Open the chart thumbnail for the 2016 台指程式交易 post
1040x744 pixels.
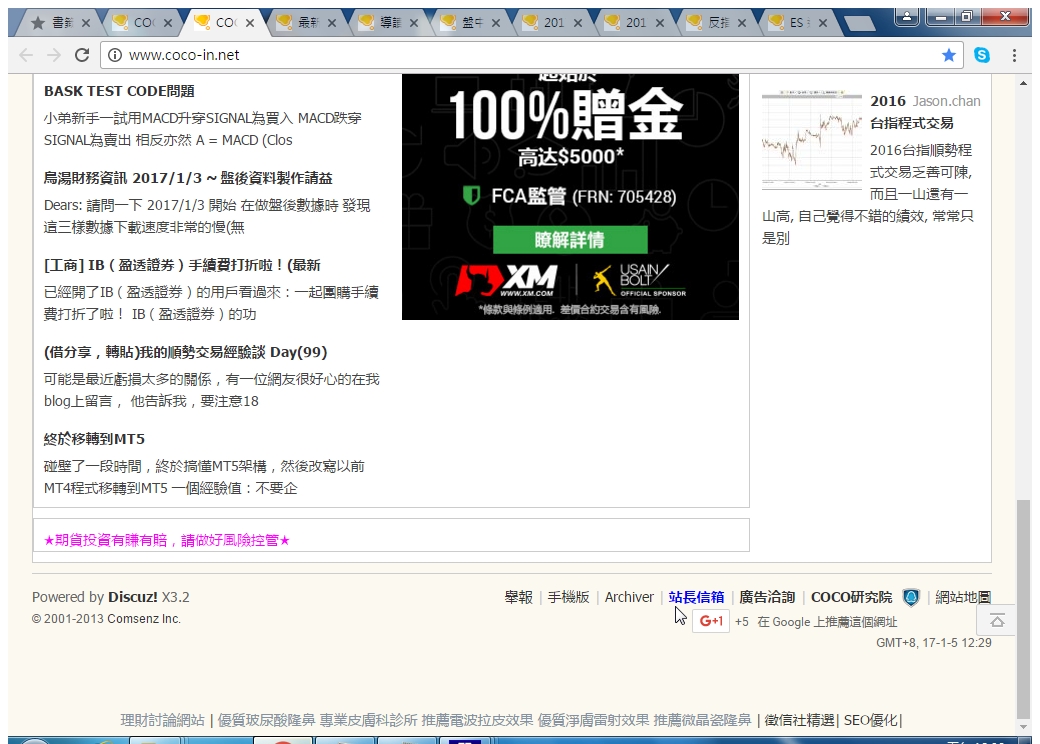812,139
